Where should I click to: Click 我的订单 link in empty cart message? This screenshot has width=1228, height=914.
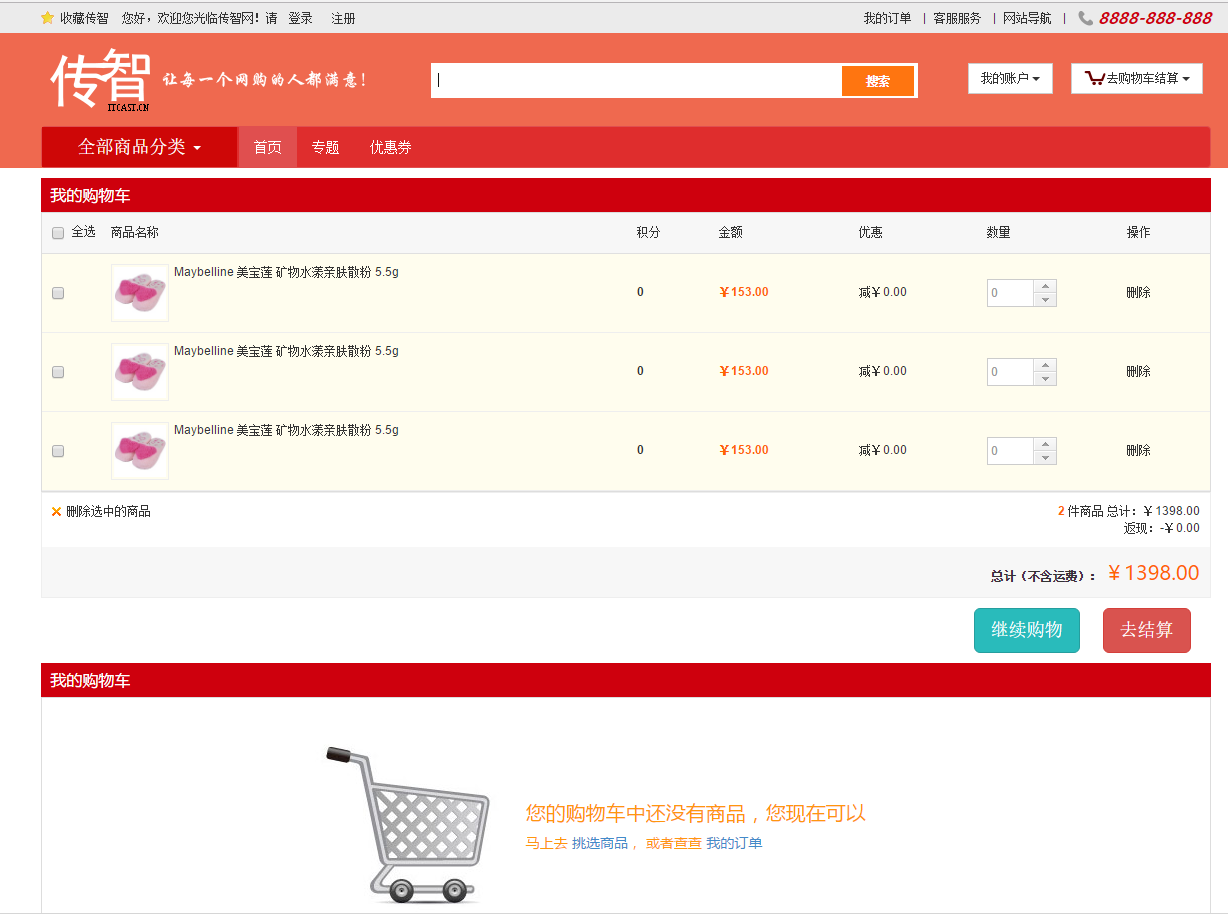pos(734,843)
